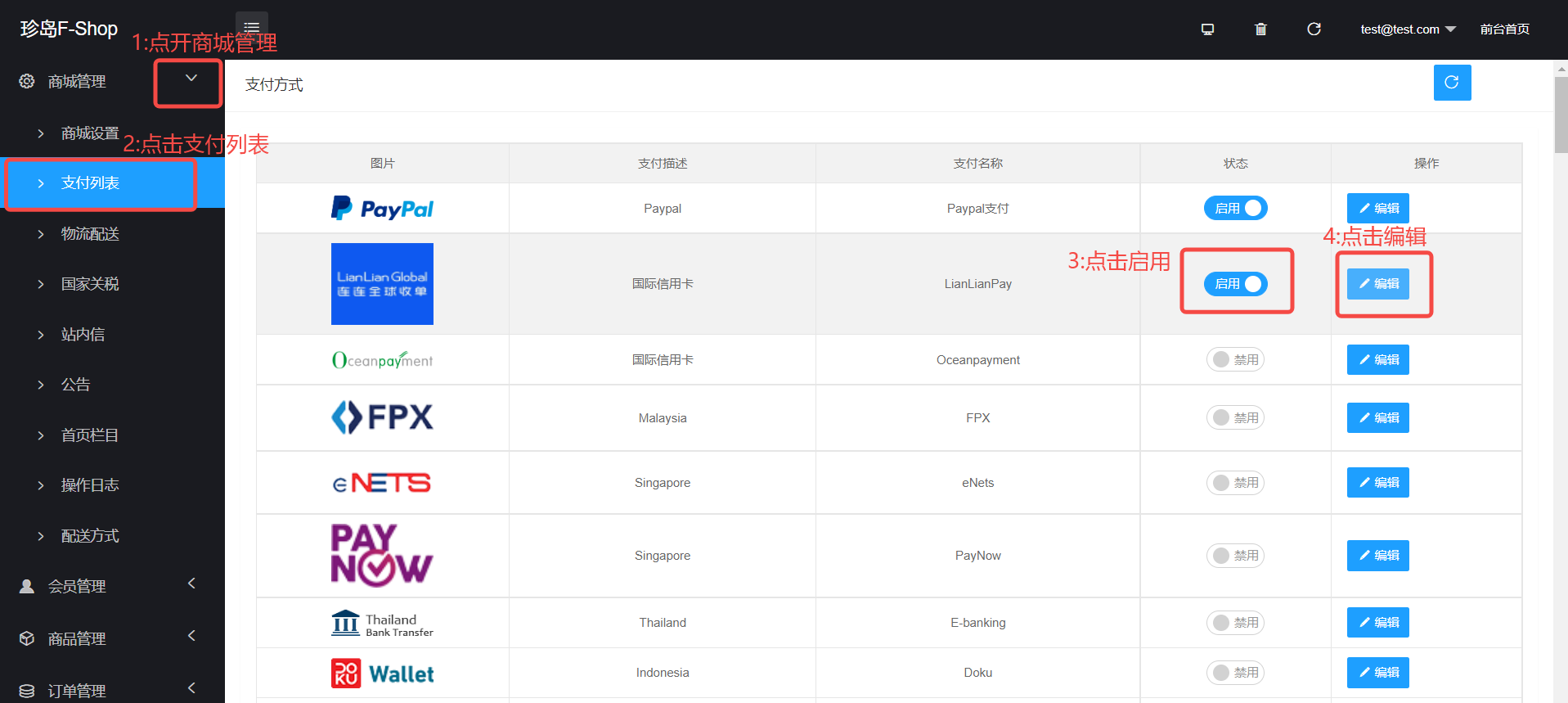Collapse the 商城管理 menu chevron
The width and height of the screenshot is (1568, 703).
pos(191,79)
